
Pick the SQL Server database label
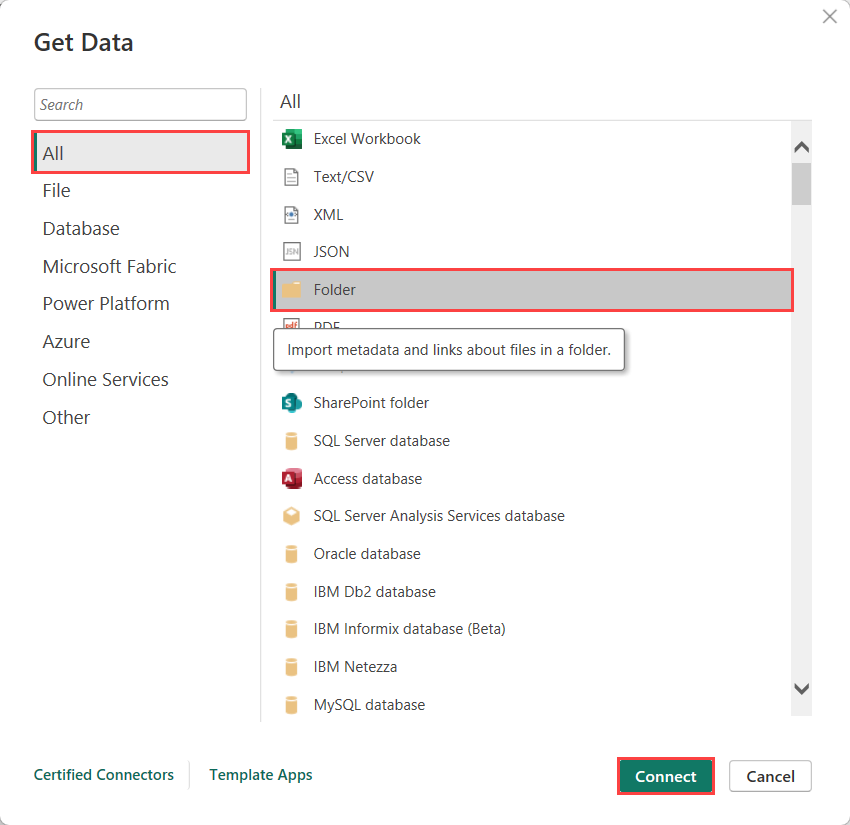(382, 441)
